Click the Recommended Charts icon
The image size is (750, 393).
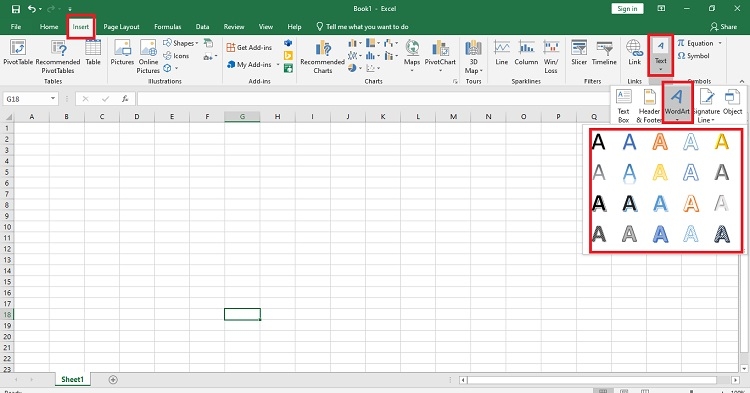pyautogui.click(x=323, y=56)
